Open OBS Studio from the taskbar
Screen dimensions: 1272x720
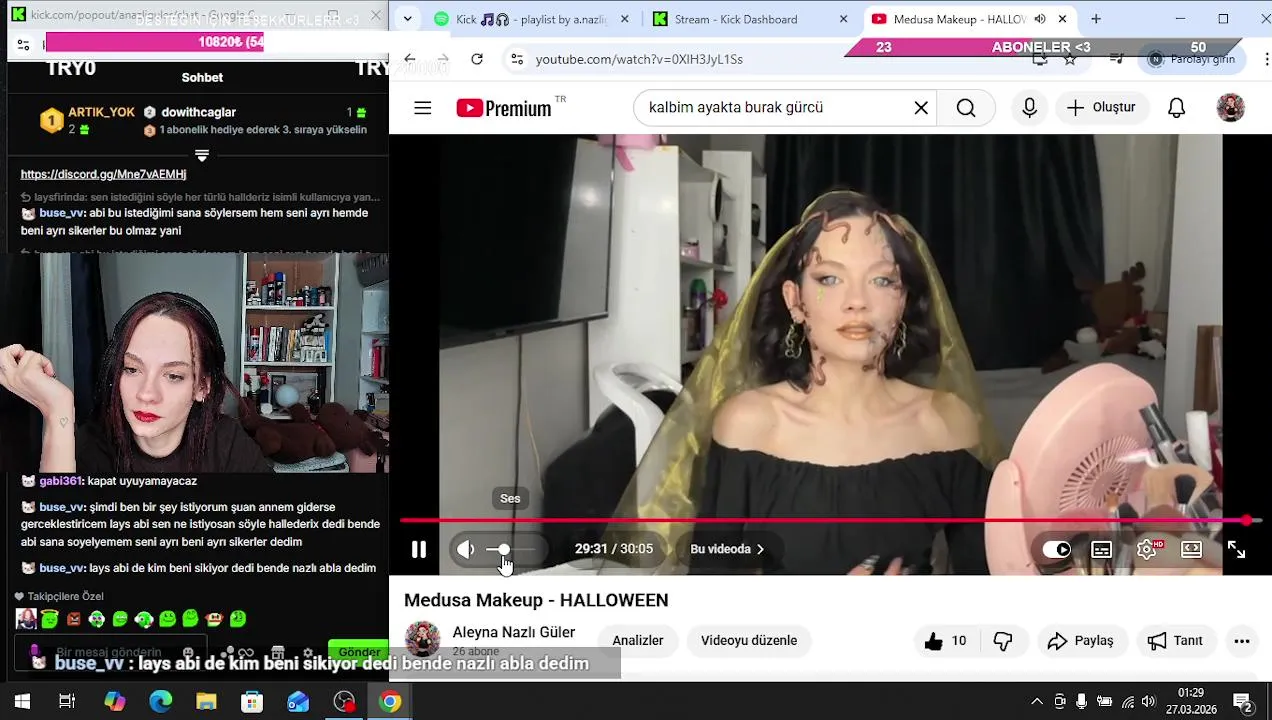(344, 702)
